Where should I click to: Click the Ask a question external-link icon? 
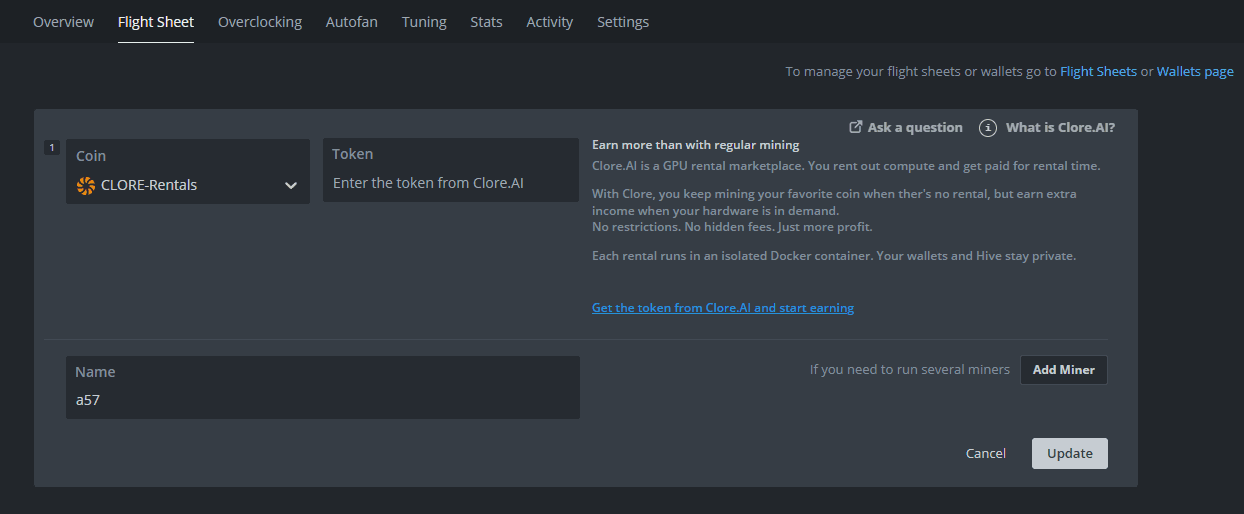coord(856,127)
